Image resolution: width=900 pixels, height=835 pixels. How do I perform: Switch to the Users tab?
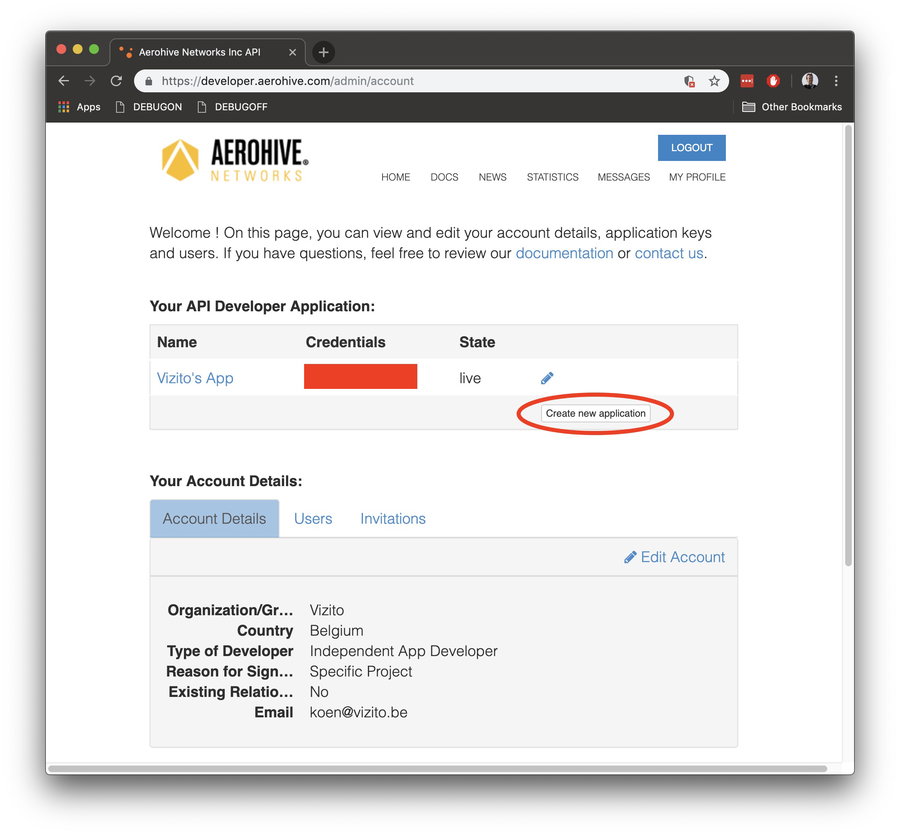(313, 519)
